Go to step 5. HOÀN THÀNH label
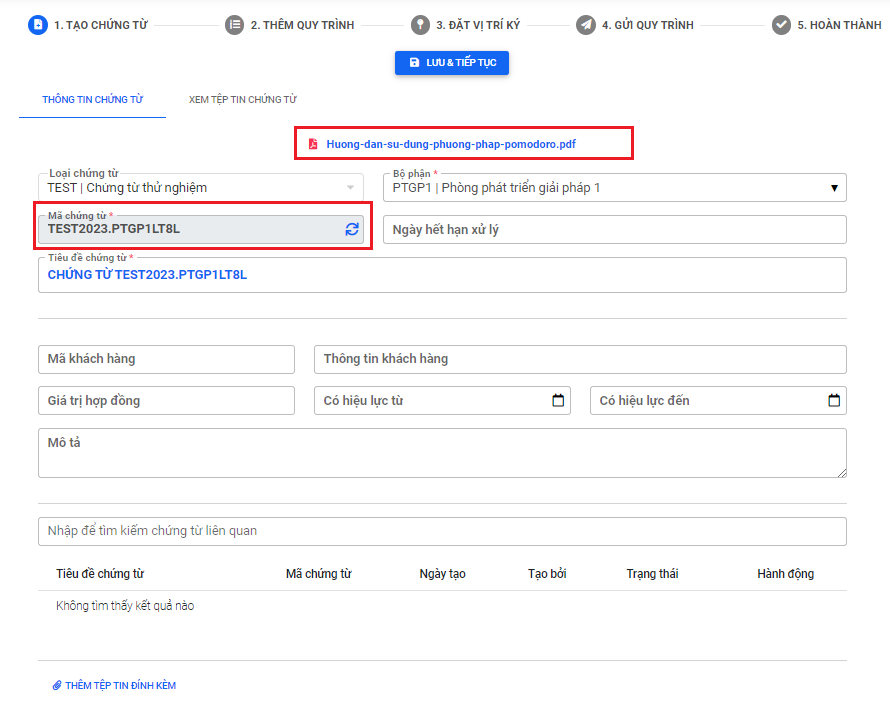This screenshot has height=708, width=890. 839,25
